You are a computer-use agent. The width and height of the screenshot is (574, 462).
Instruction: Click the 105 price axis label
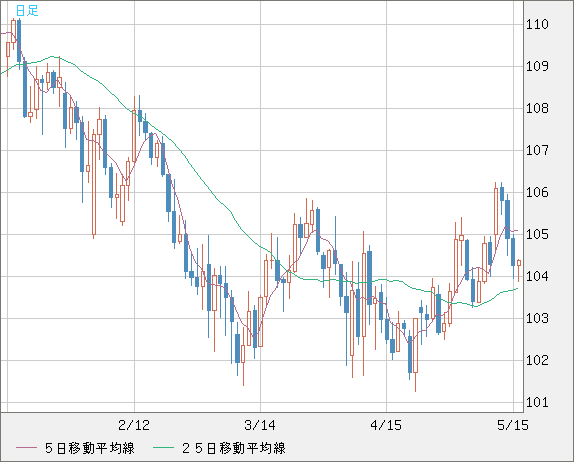pos(537,234)
